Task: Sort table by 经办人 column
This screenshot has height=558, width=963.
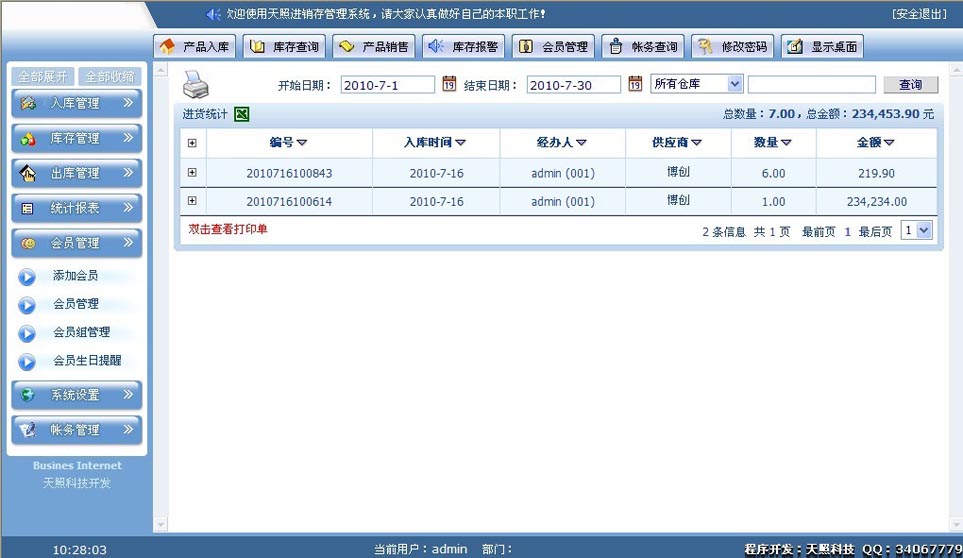Action: tap(561, 142)
